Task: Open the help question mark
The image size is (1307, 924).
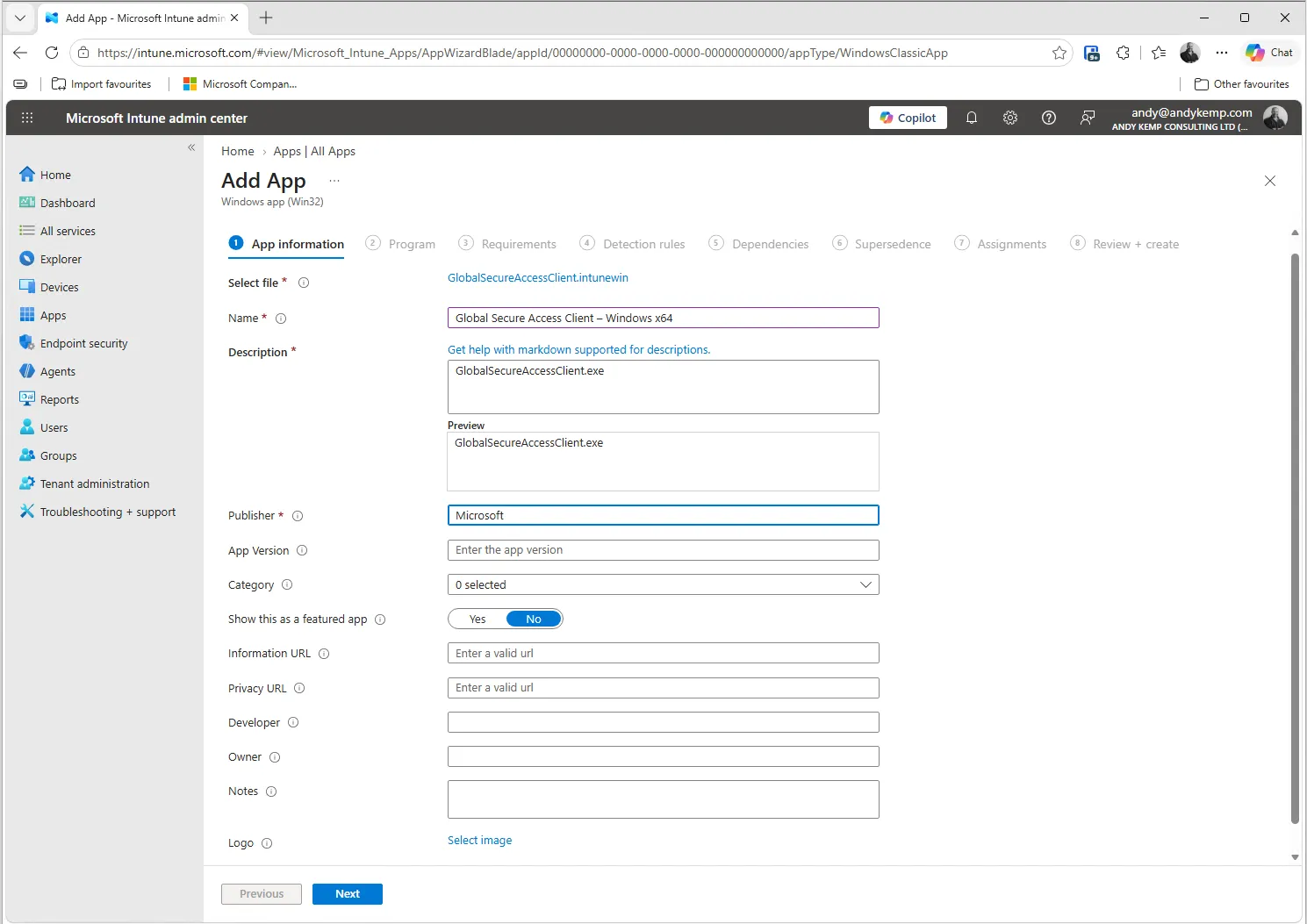Action: coord(1049,118)
